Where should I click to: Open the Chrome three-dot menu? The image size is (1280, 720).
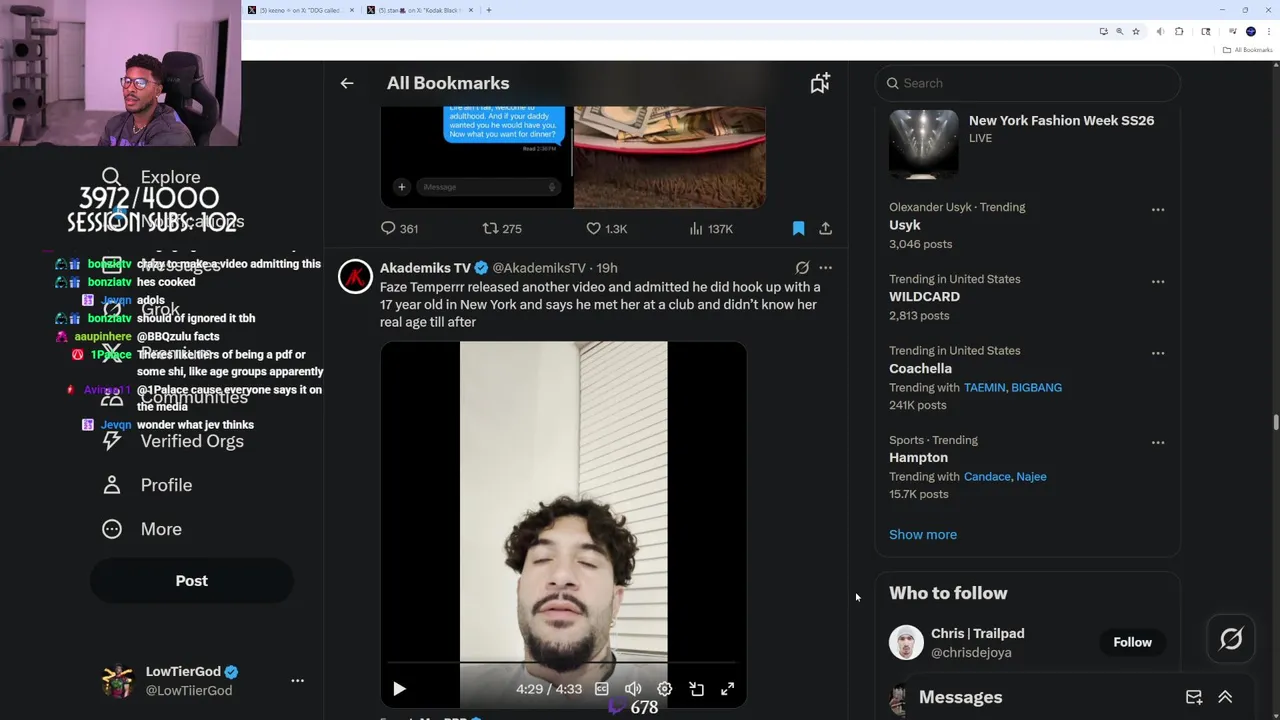1267,31
